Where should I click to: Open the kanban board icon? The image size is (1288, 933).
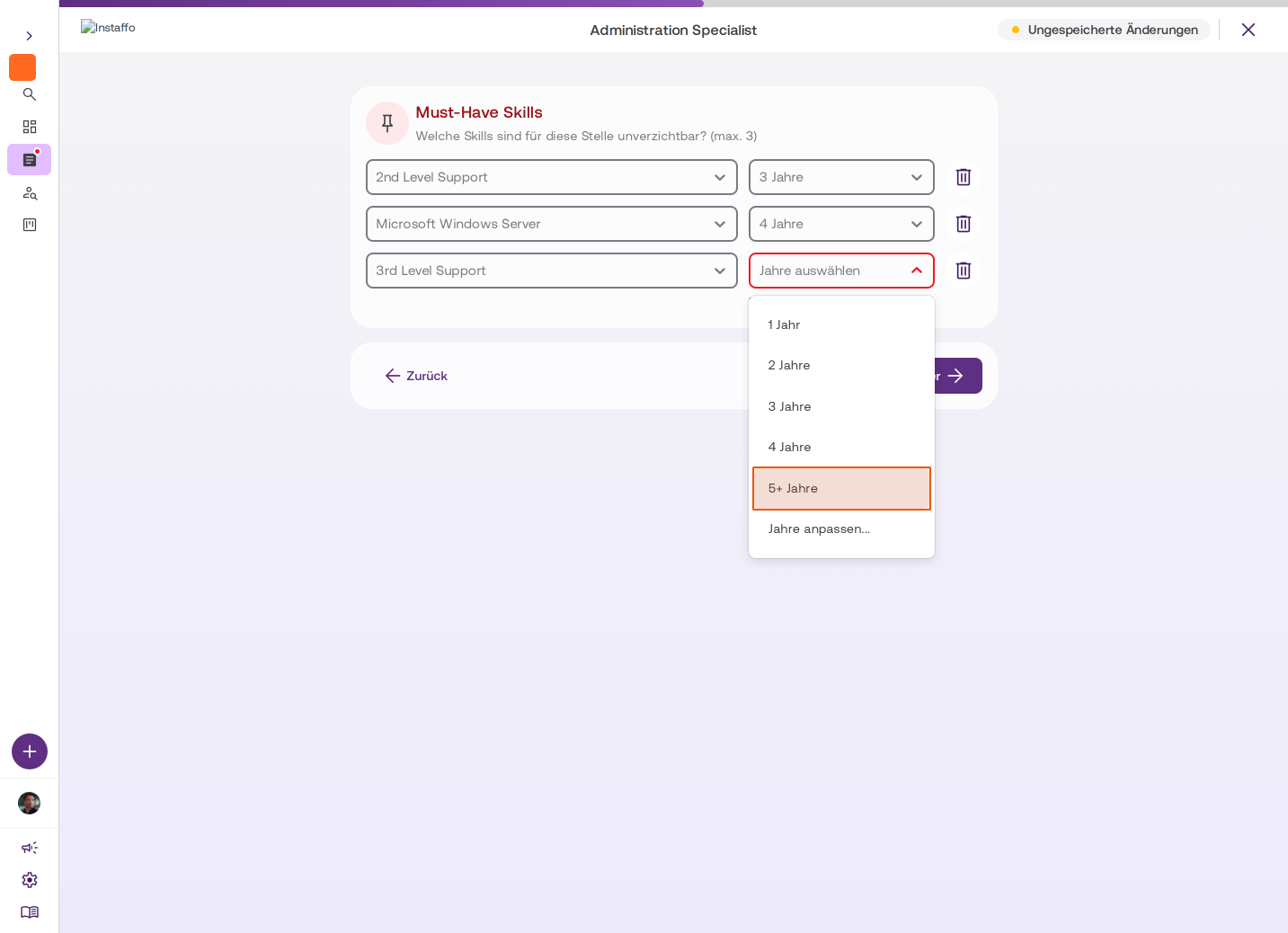tap(30, 225)
